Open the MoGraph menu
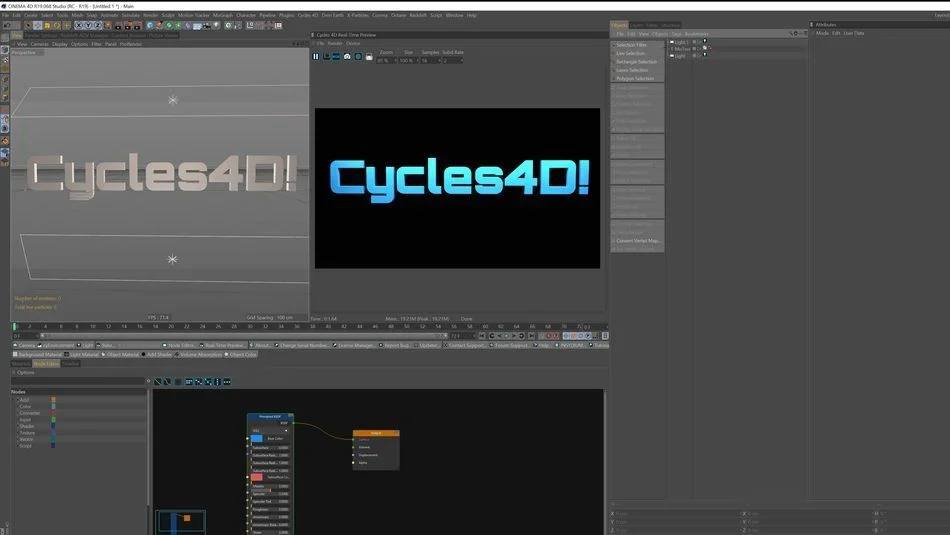This screenshot has width=950, height=535. click(x=222, y=15)
